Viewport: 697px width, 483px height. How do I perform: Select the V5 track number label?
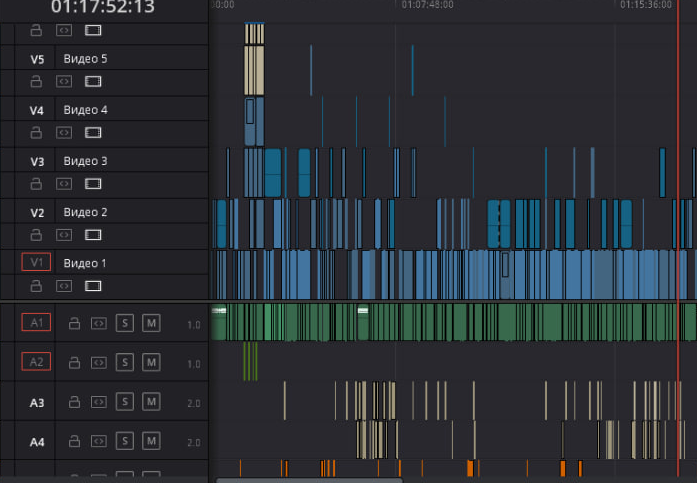(37, 59)
